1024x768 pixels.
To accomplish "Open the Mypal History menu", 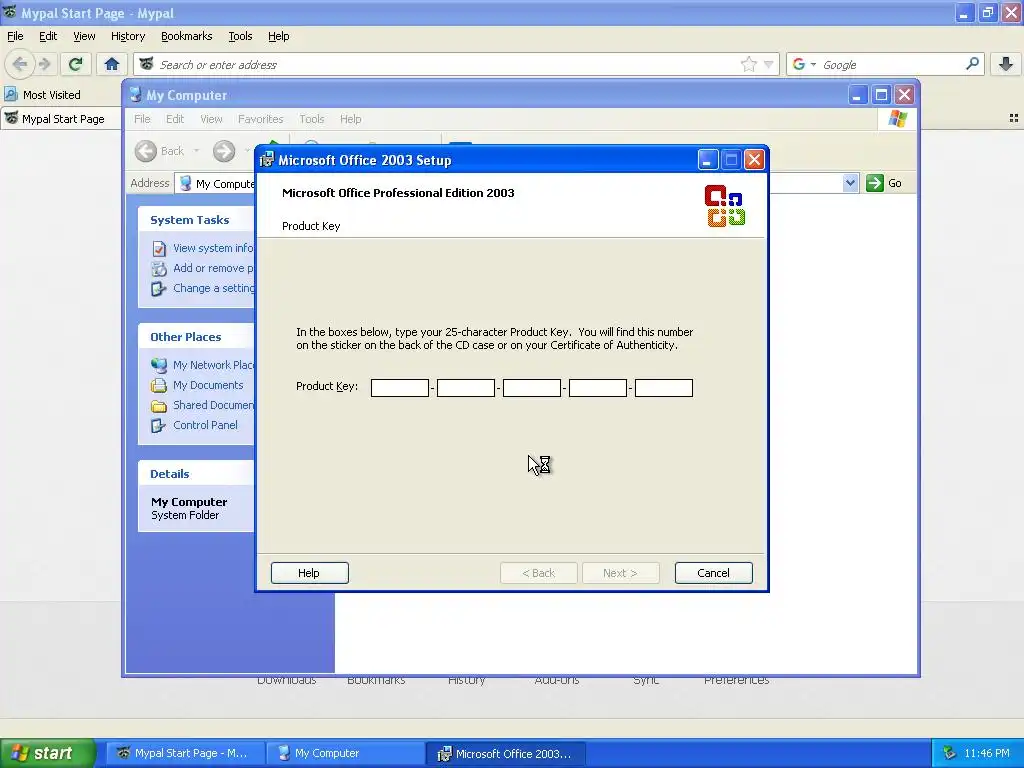I will tap(127, 36).
